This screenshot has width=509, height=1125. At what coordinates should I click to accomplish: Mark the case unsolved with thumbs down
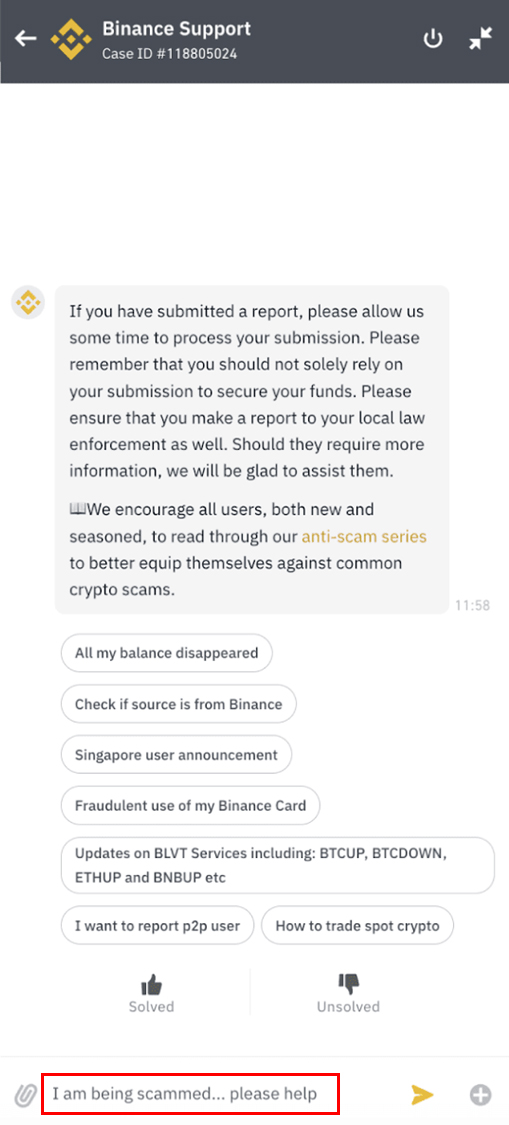tap(348, 993)
